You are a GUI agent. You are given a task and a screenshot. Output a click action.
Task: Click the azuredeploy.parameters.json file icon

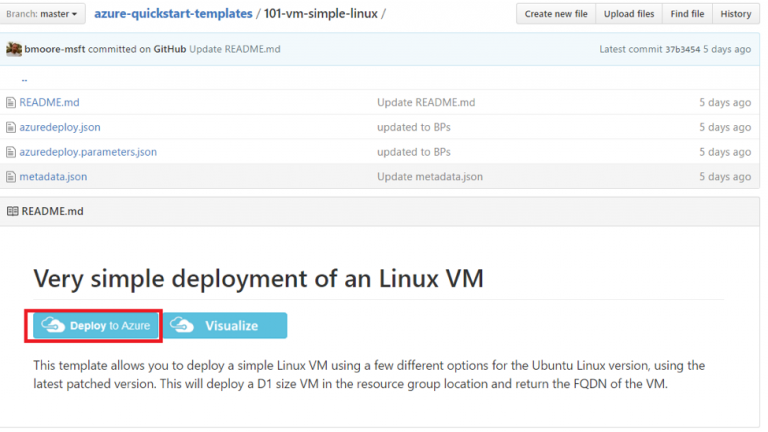pos(11,152)
